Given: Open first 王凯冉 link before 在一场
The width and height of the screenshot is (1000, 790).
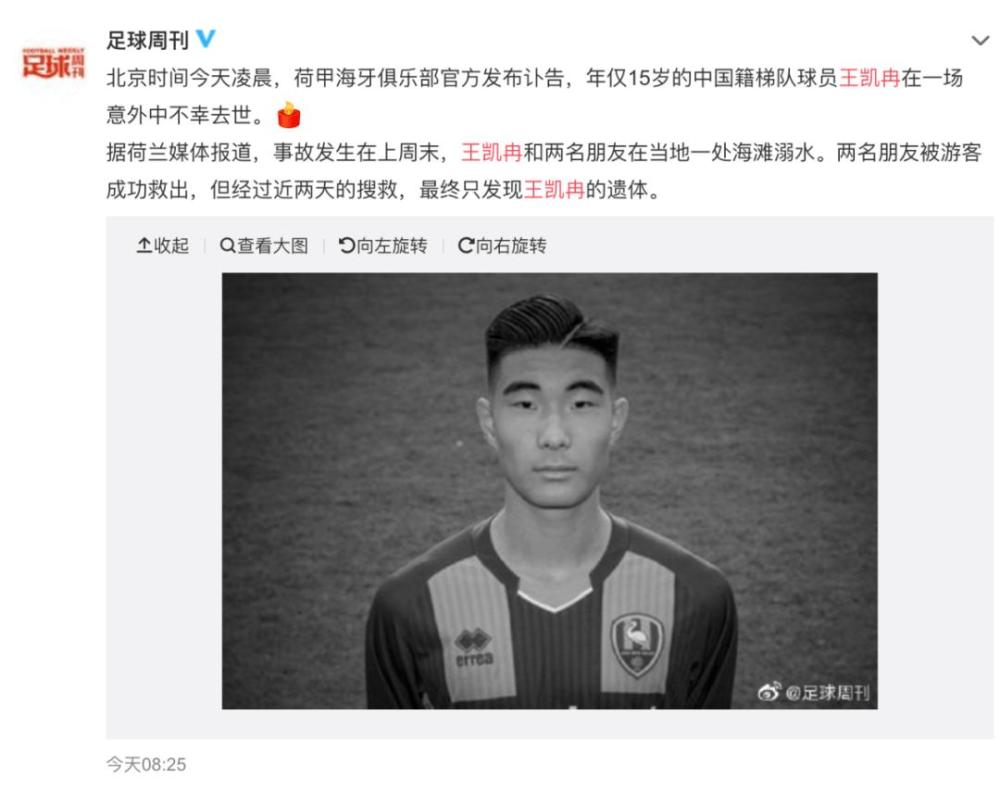Looking at the screenshot, I should point(869,78).
